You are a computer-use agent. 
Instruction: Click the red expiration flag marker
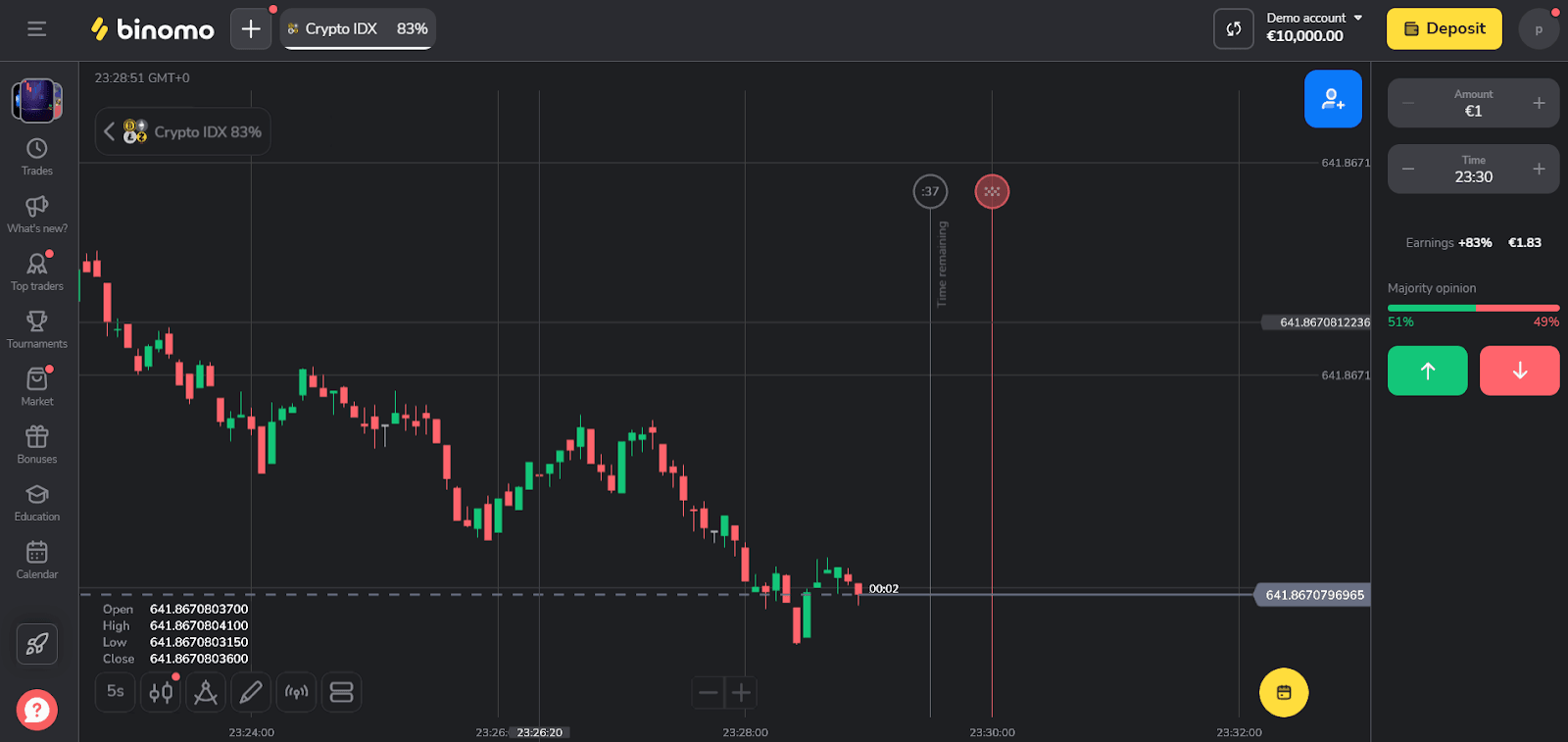click(x=992, y=191)
